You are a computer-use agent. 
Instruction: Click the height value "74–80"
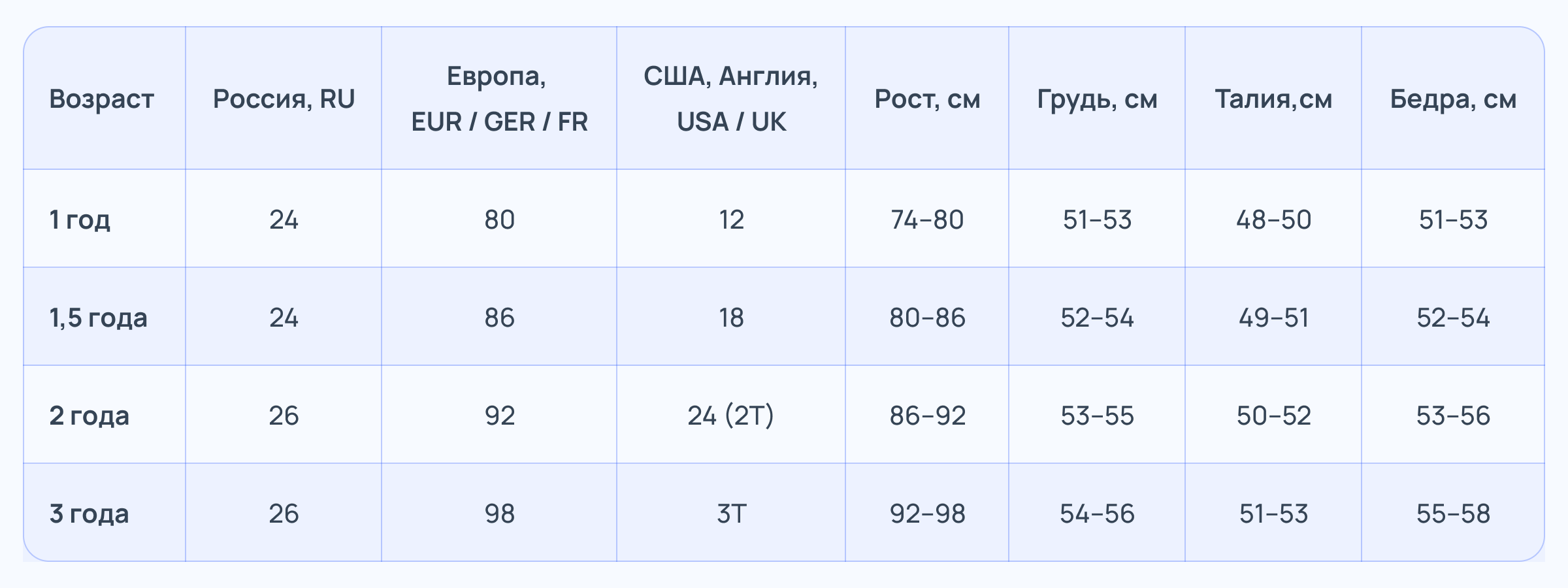(927, 220)
